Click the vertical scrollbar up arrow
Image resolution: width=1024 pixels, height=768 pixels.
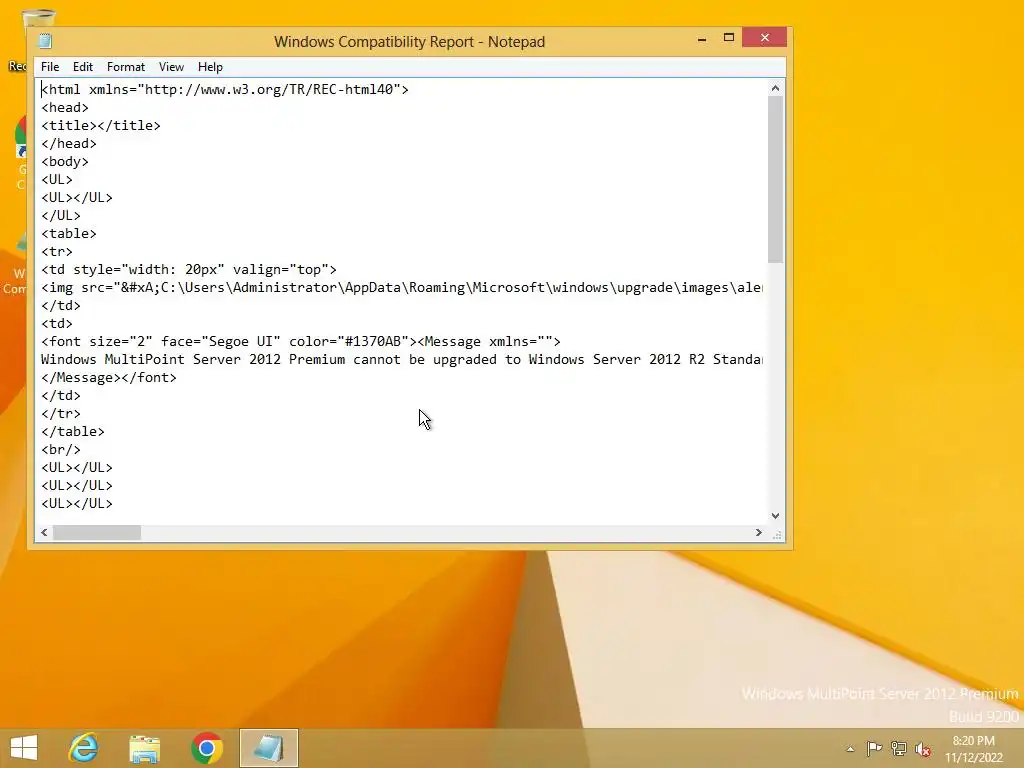(775, 88)
